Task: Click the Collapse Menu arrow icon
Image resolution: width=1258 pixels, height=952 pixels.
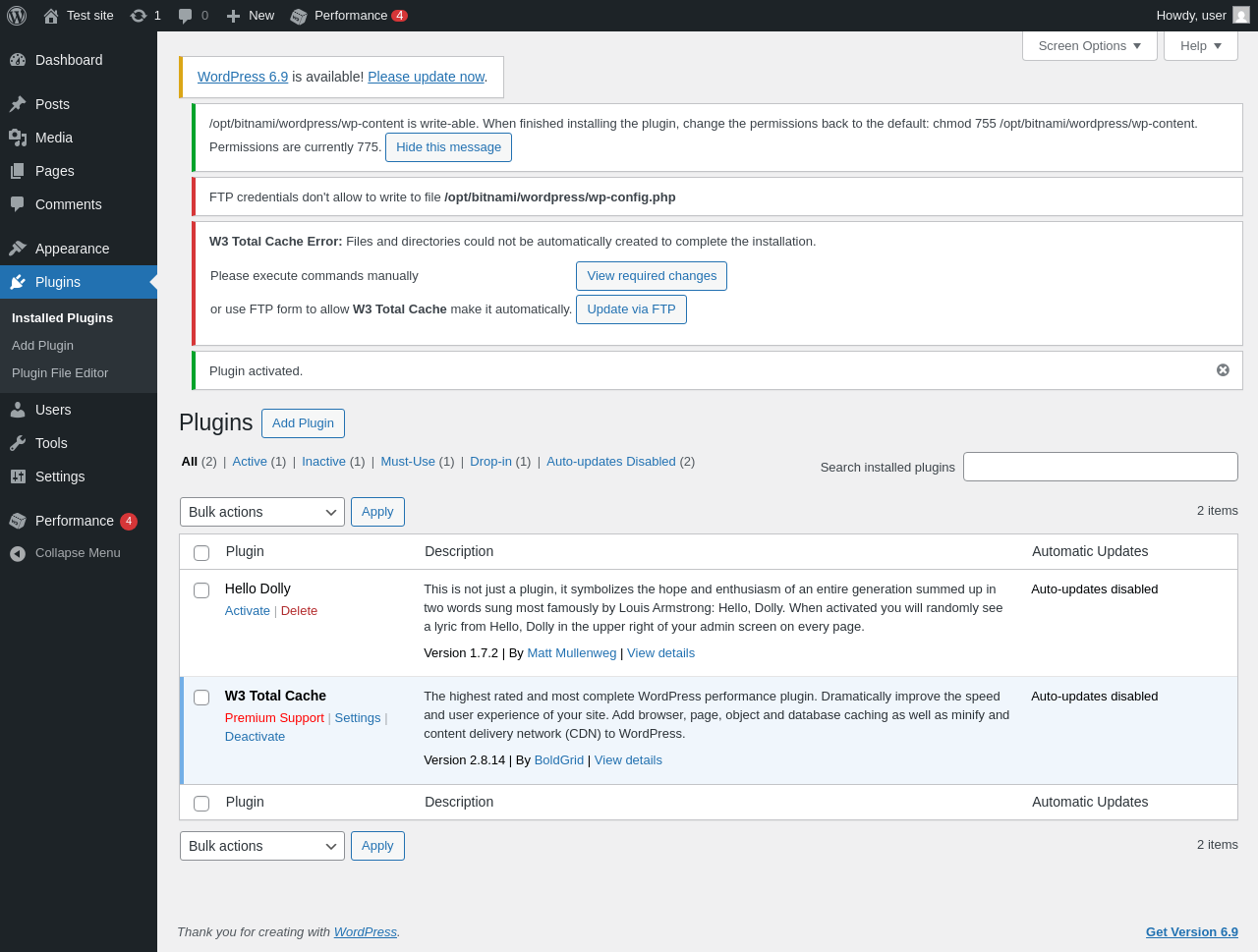Action: tap(18, 554)
